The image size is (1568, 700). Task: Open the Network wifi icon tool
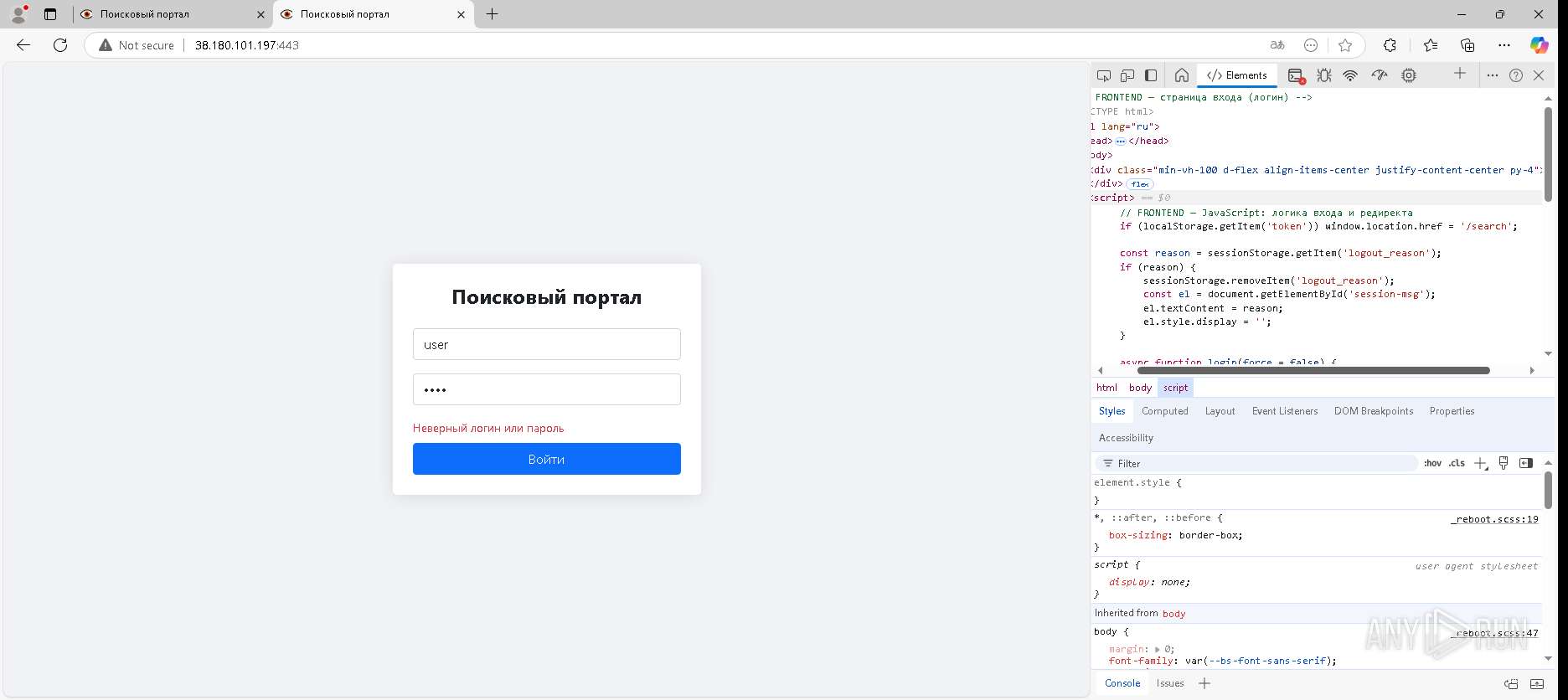1350,75
